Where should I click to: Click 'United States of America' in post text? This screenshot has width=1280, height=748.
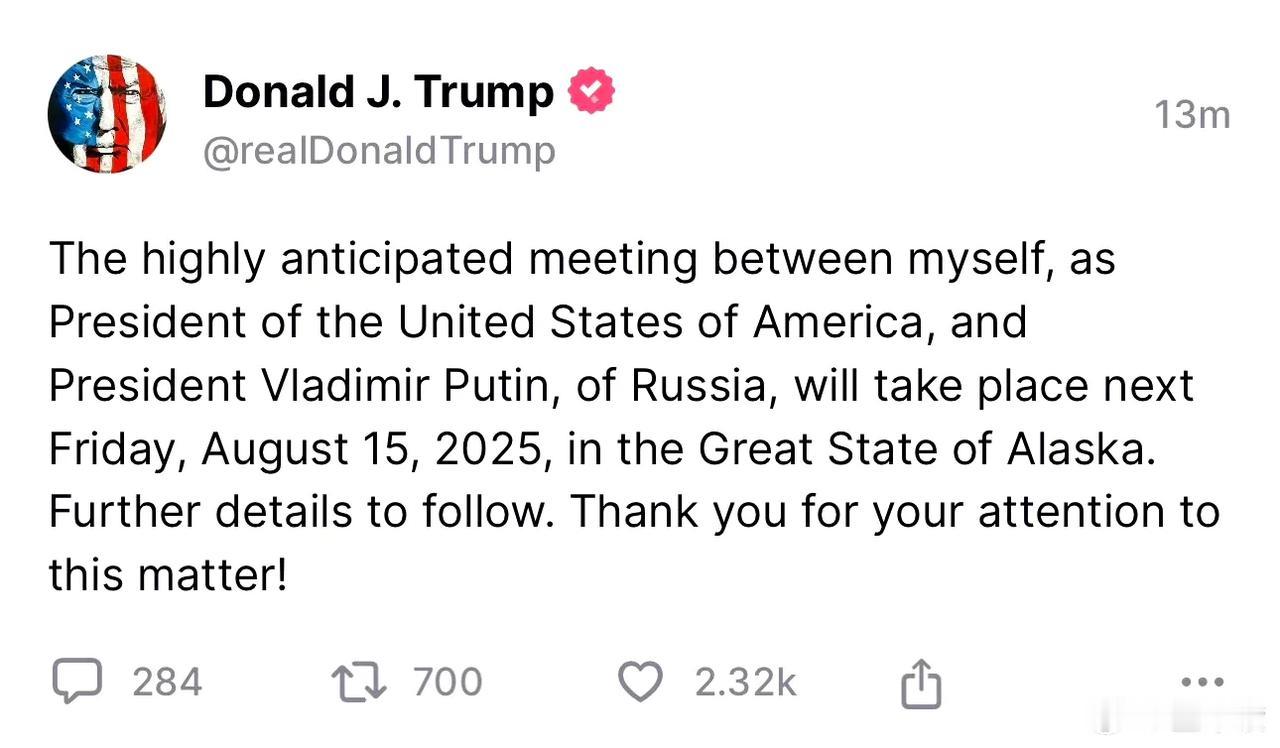click(x=662, y=323)
